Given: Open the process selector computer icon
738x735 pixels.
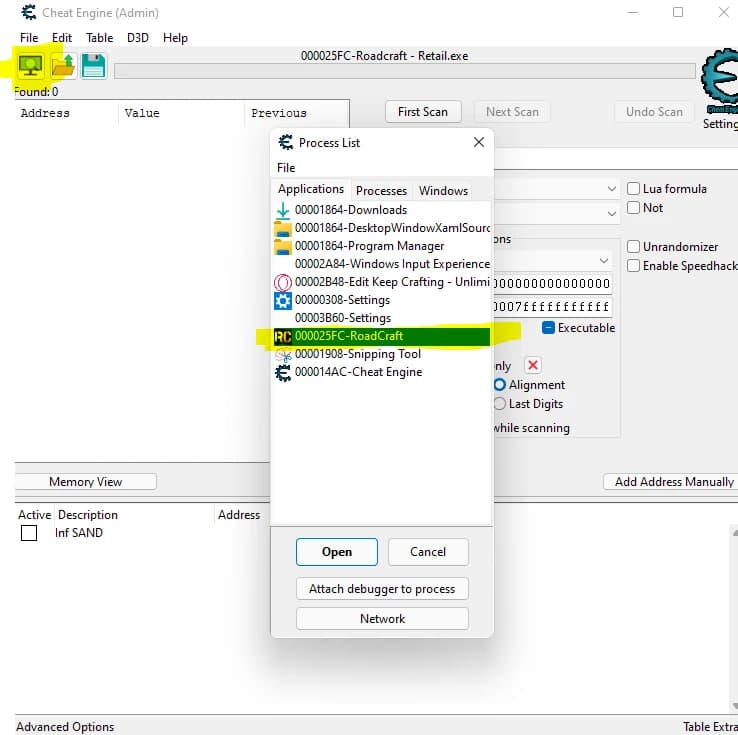Looking at the screenshot, I should 31,66.
